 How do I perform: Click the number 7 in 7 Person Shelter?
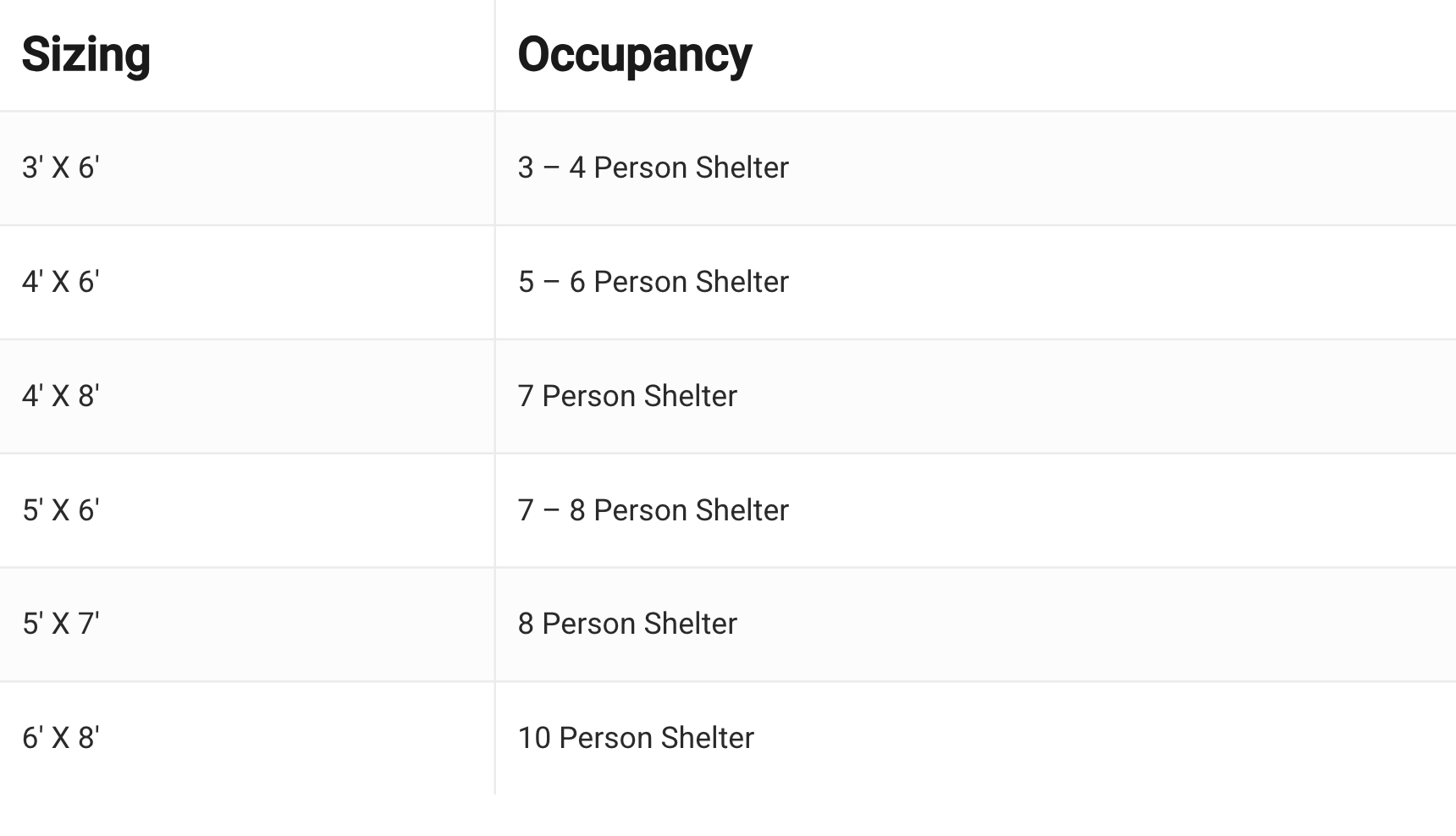[526, 396]
